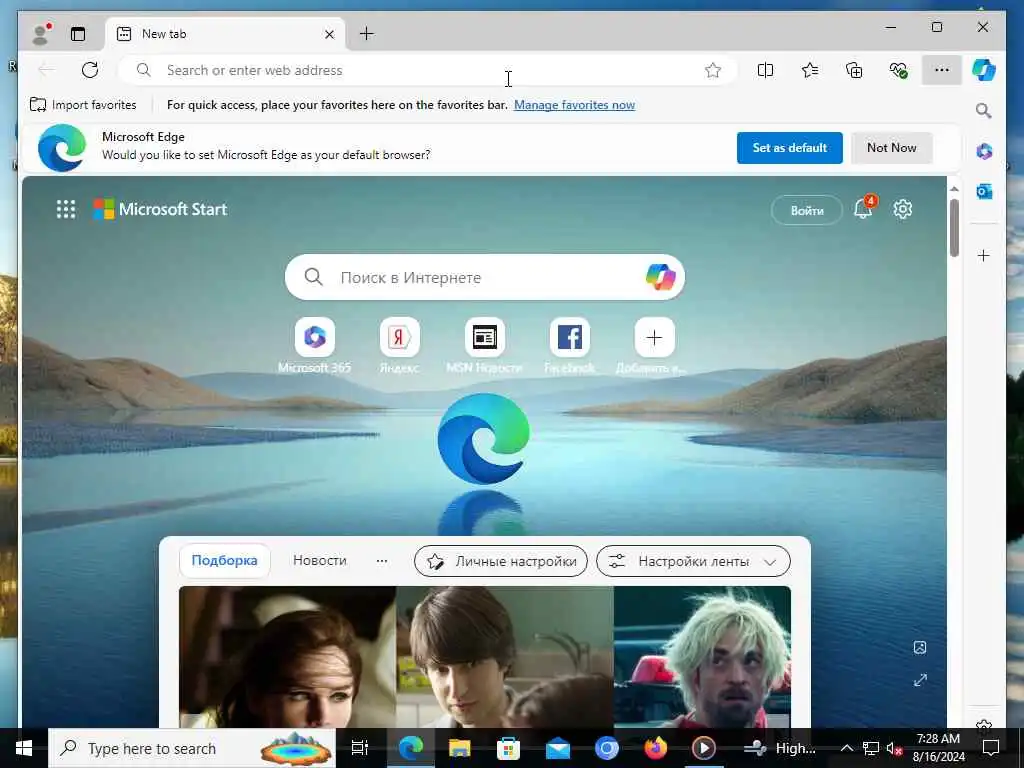
Task: Click the Microsoft Start logo
Action: click(x=160, y=210)
